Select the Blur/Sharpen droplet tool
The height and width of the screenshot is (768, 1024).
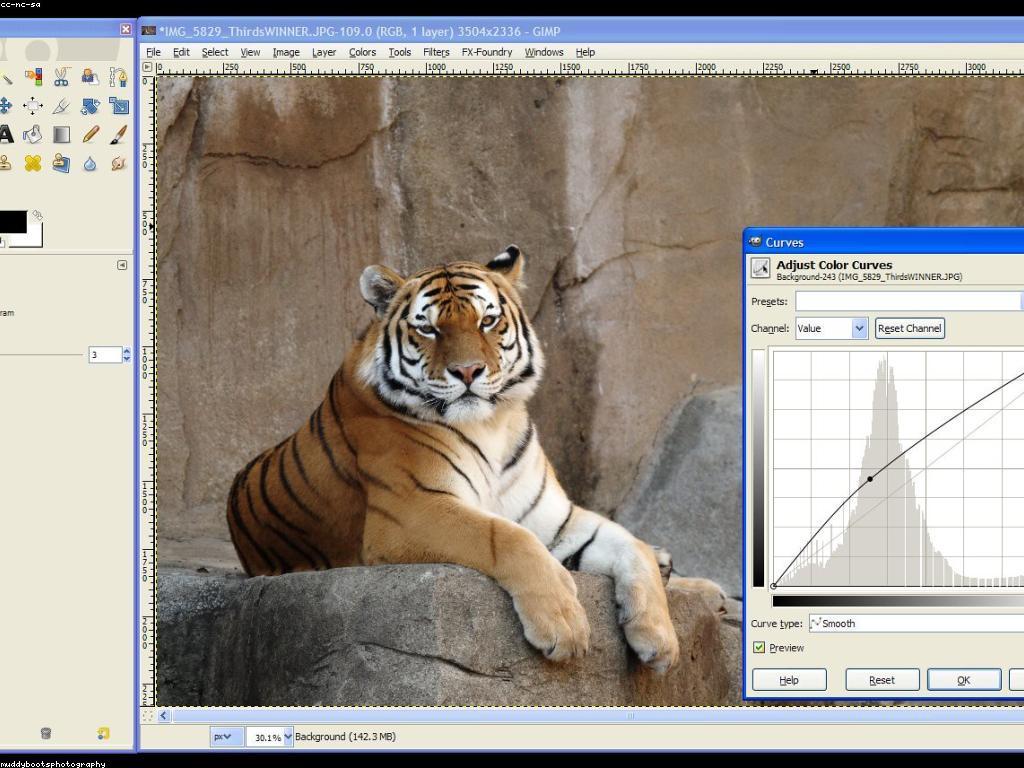(x=90, y=163)
